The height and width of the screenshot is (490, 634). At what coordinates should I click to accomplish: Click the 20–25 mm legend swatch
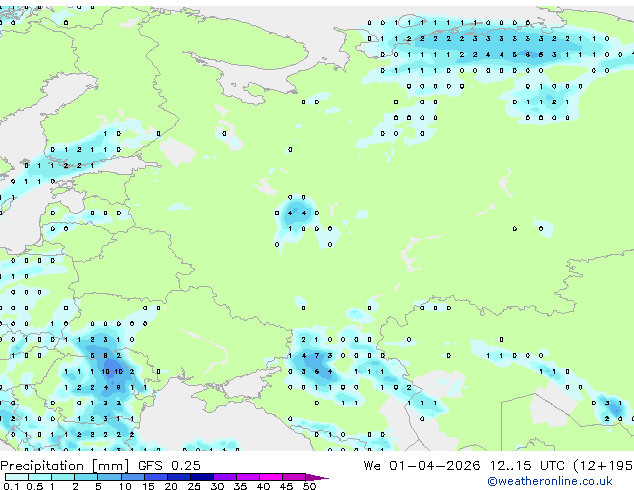[179, 477]
